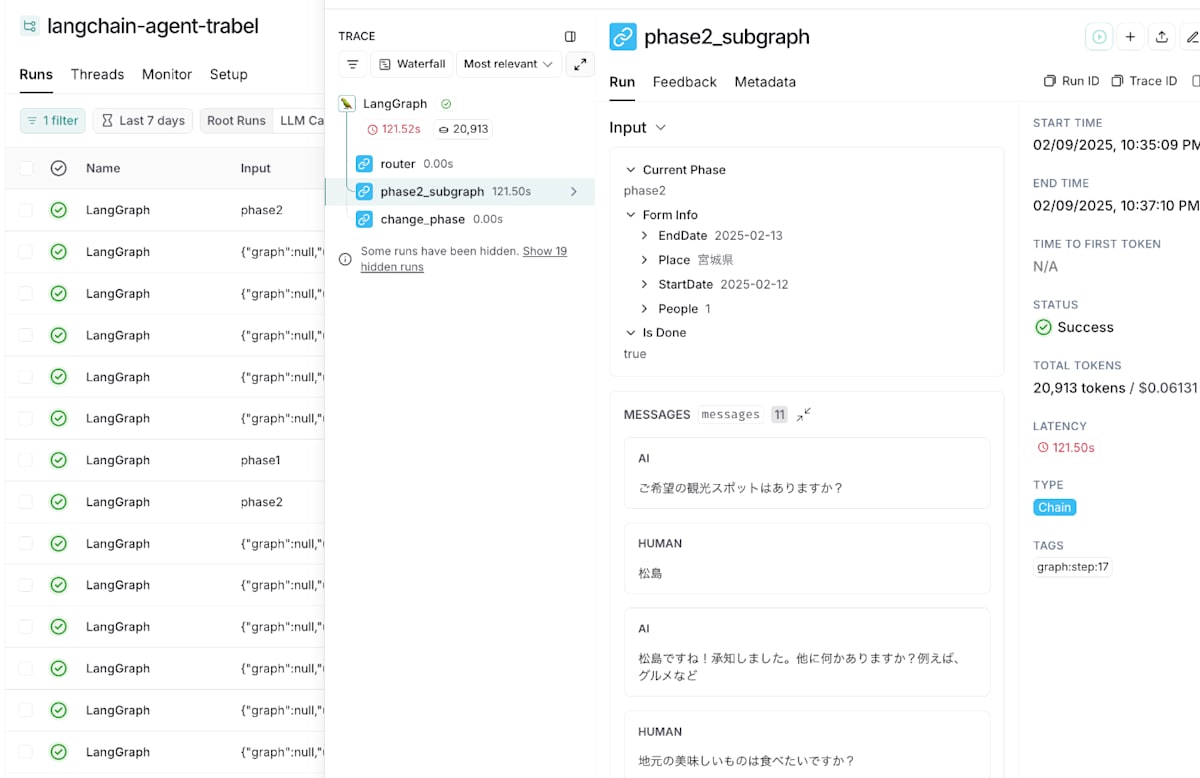
Task: Open the trace filter settings icon
Action: pyautogui.click(x=352, y=64)
